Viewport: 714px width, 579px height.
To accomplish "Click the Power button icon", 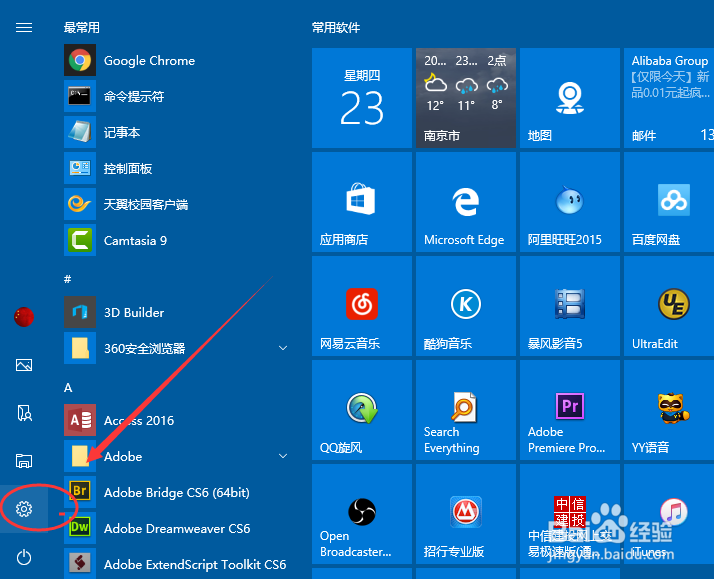I will pyautogui.click(x=24, y=557).
